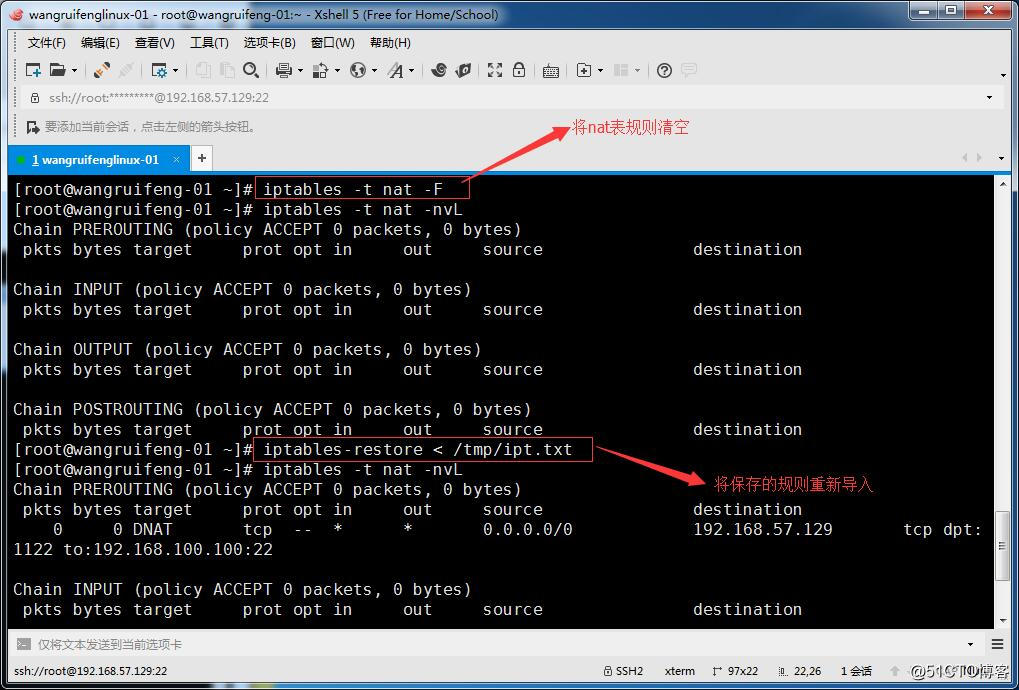1019x690 pixels.
Task: Click the terminal scrollbar down arrow
Action: [x=1002, y=621]
